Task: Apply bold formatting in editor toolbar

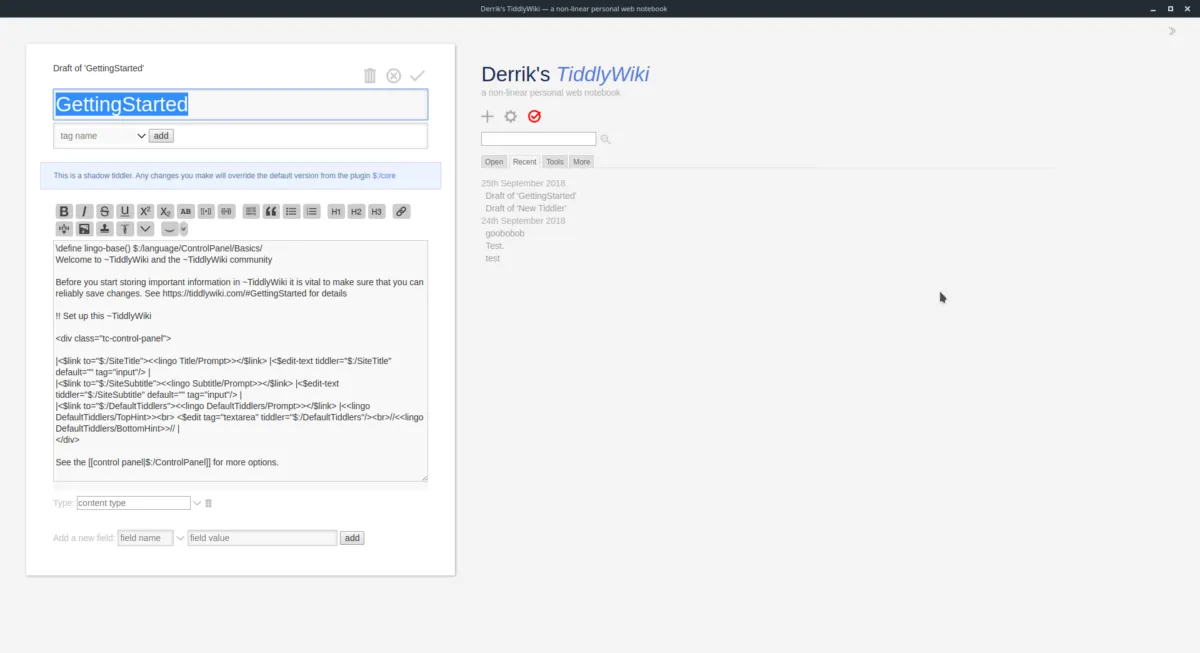Action: tap(64, 211)
